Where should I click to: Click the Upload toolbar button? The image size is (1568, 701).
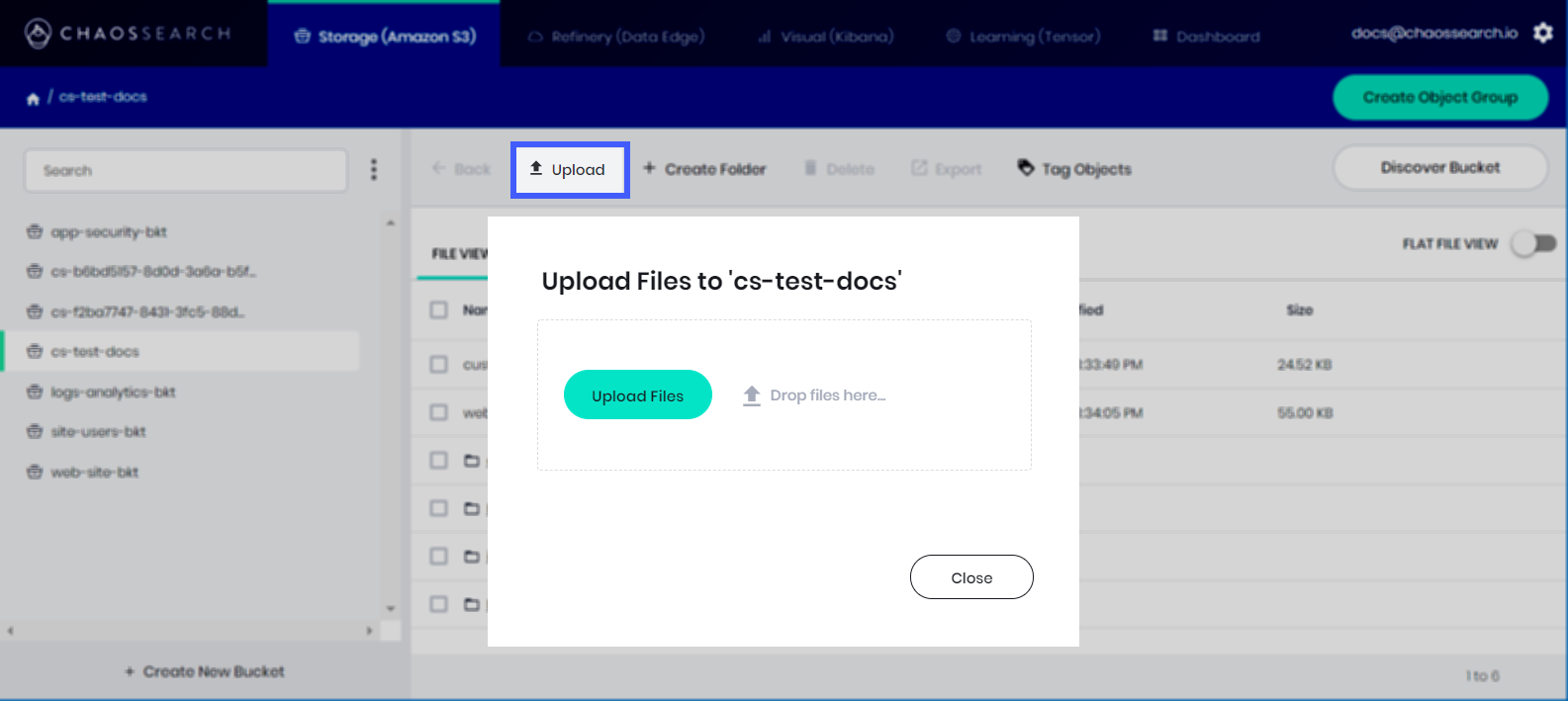pos(570,170)
